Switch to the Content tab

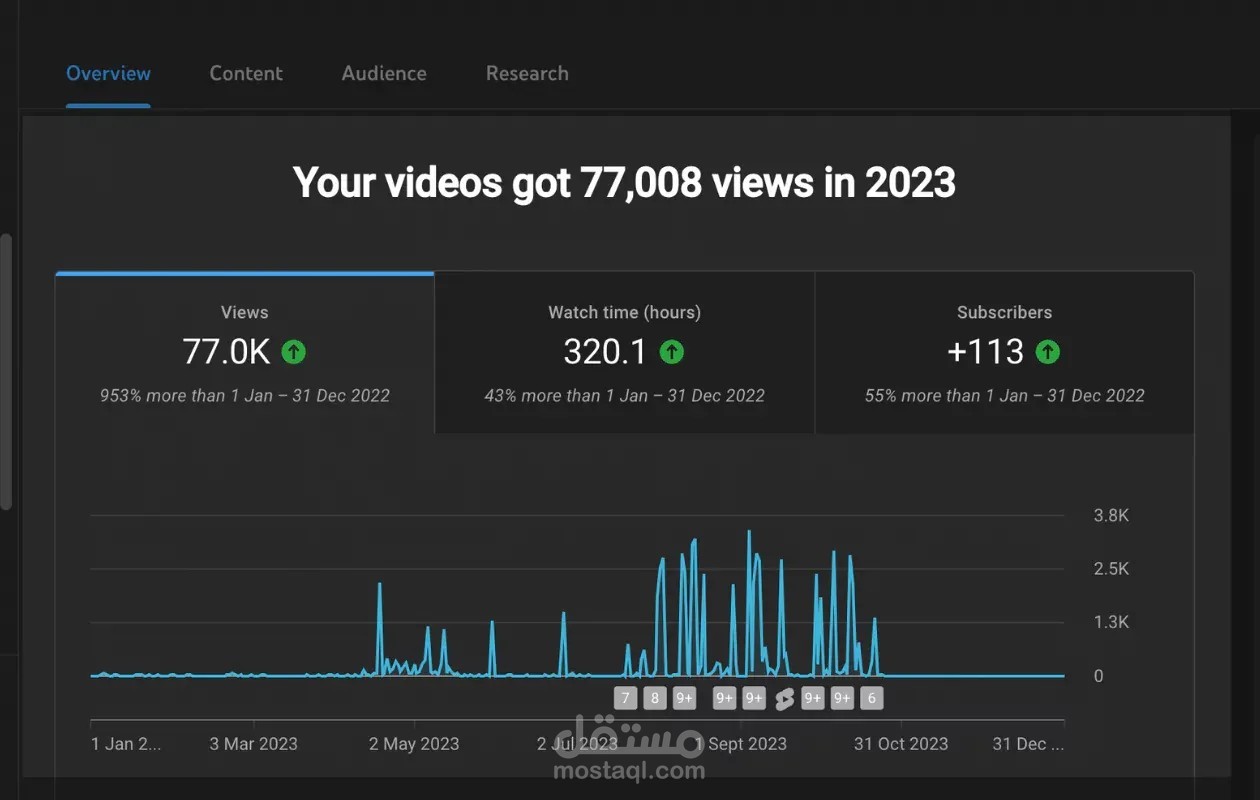[246, 73]
